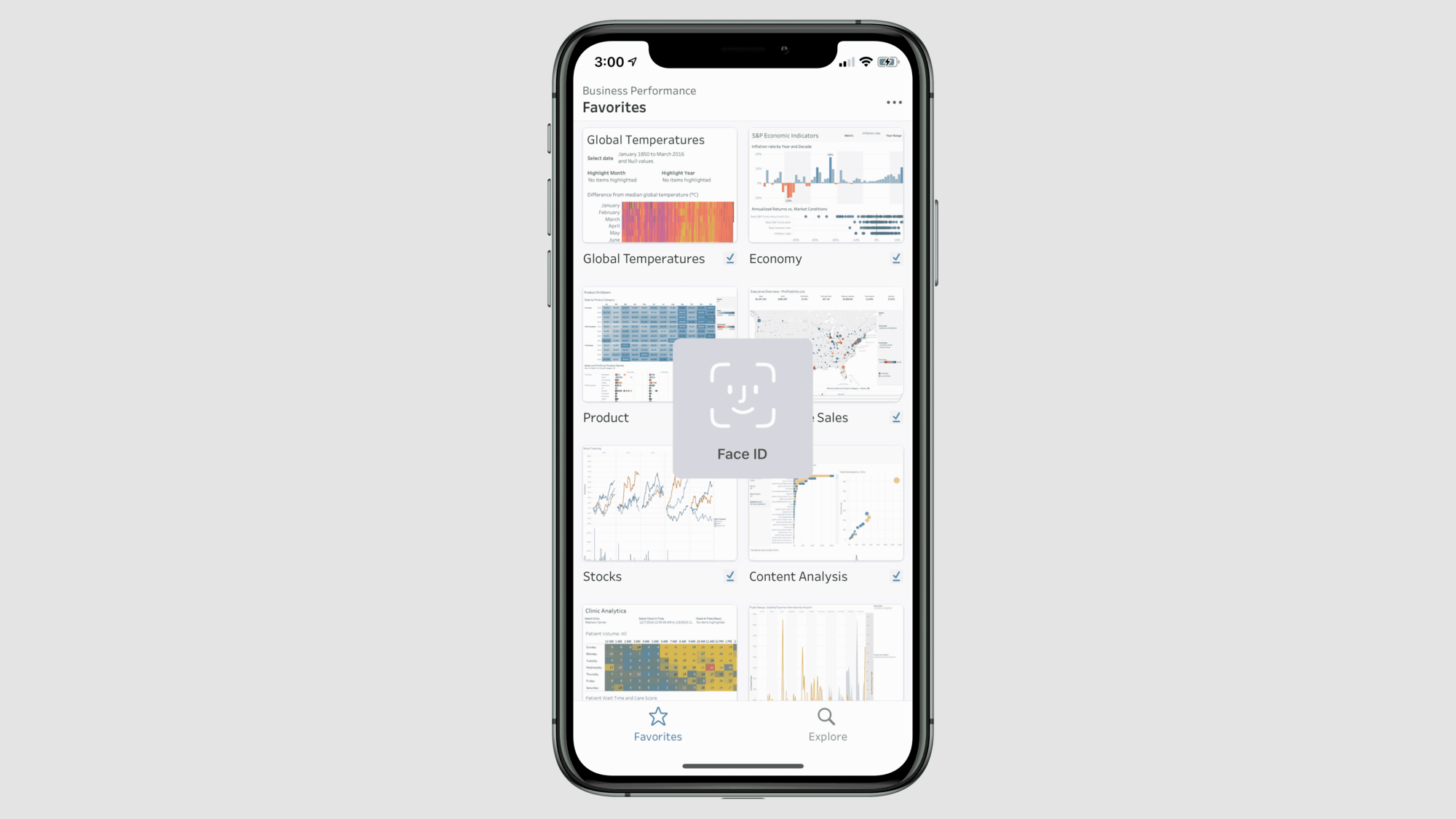The image size is (1456, 819).
Task: Toggle checkmark on Content Analysis
Action: coord(896,576)
